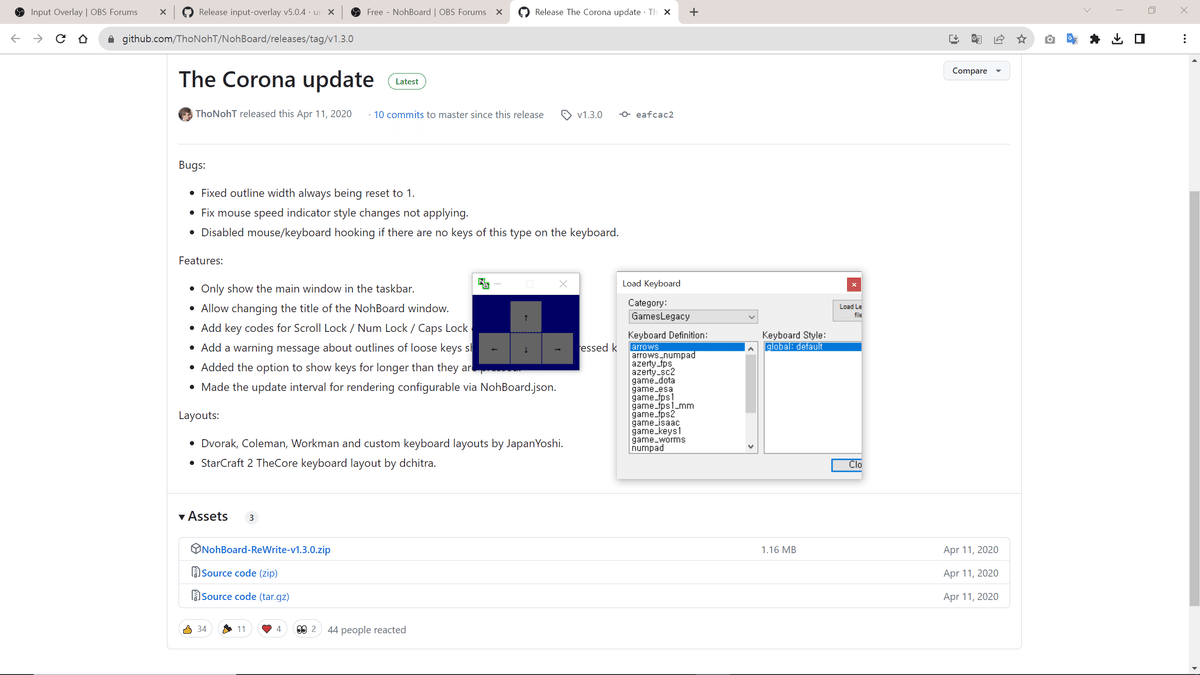
Task: Collapse the Assets section
Action: pos(203,517)
